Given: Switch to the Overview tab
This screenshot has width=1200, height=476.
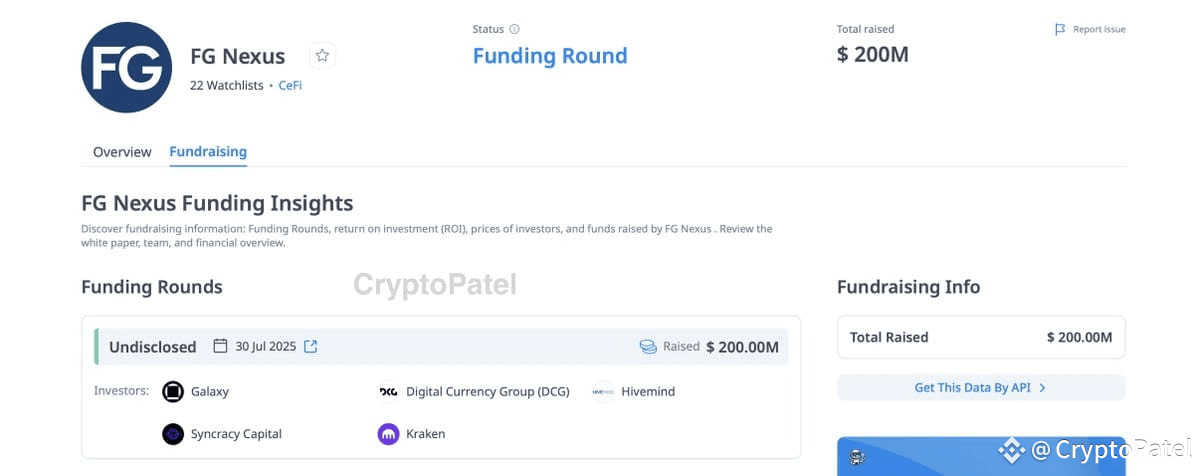Looking at the screenshot, I should (x=122, y=152).
